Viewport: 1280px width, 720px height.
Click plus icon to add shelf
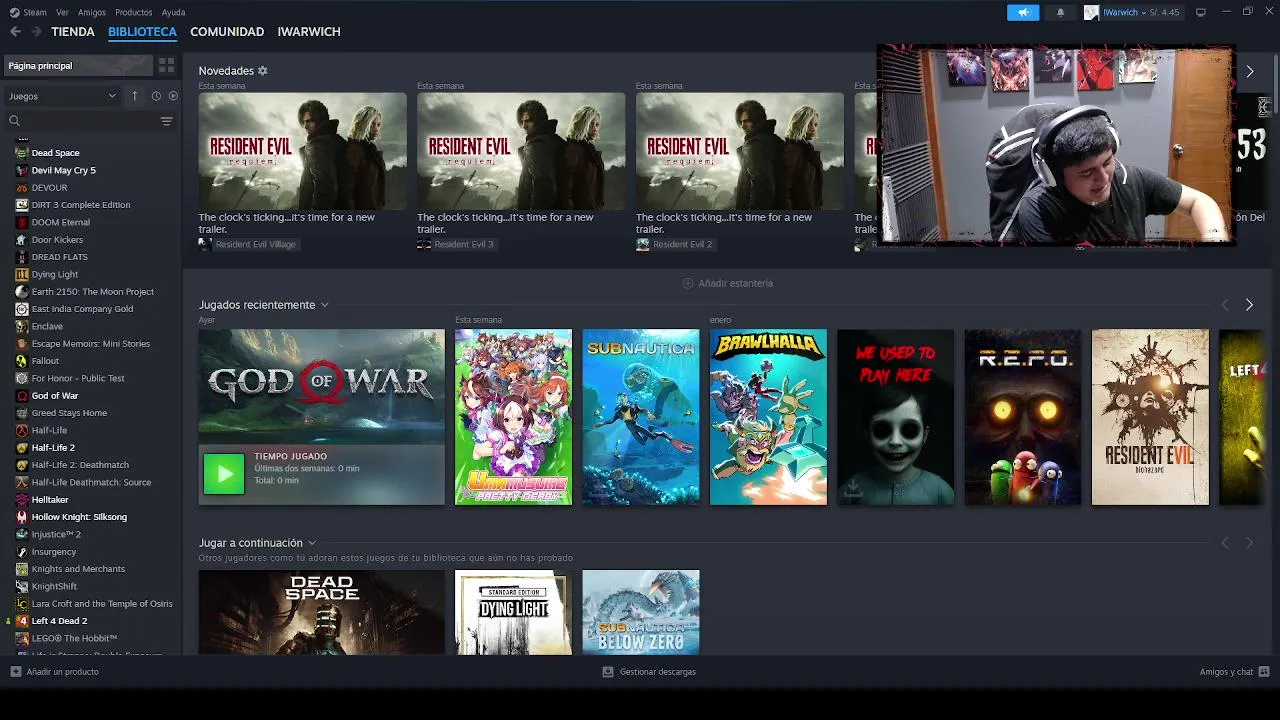688,283
